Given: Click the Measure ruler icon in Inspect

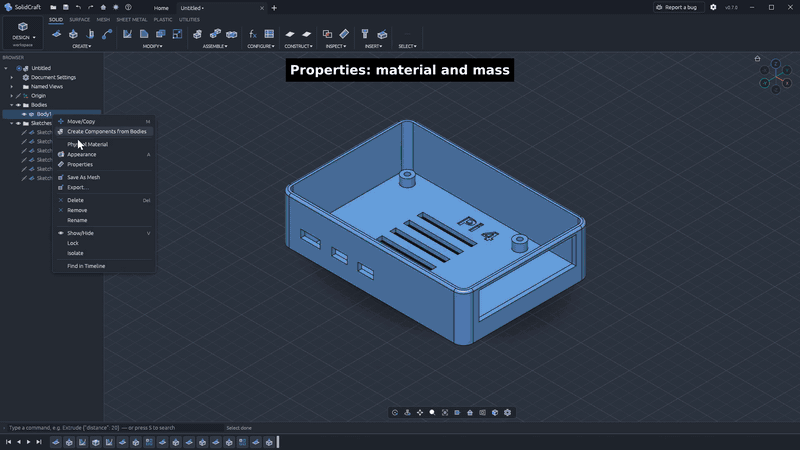Looking at the screenshot, I should tap(344, 34).
